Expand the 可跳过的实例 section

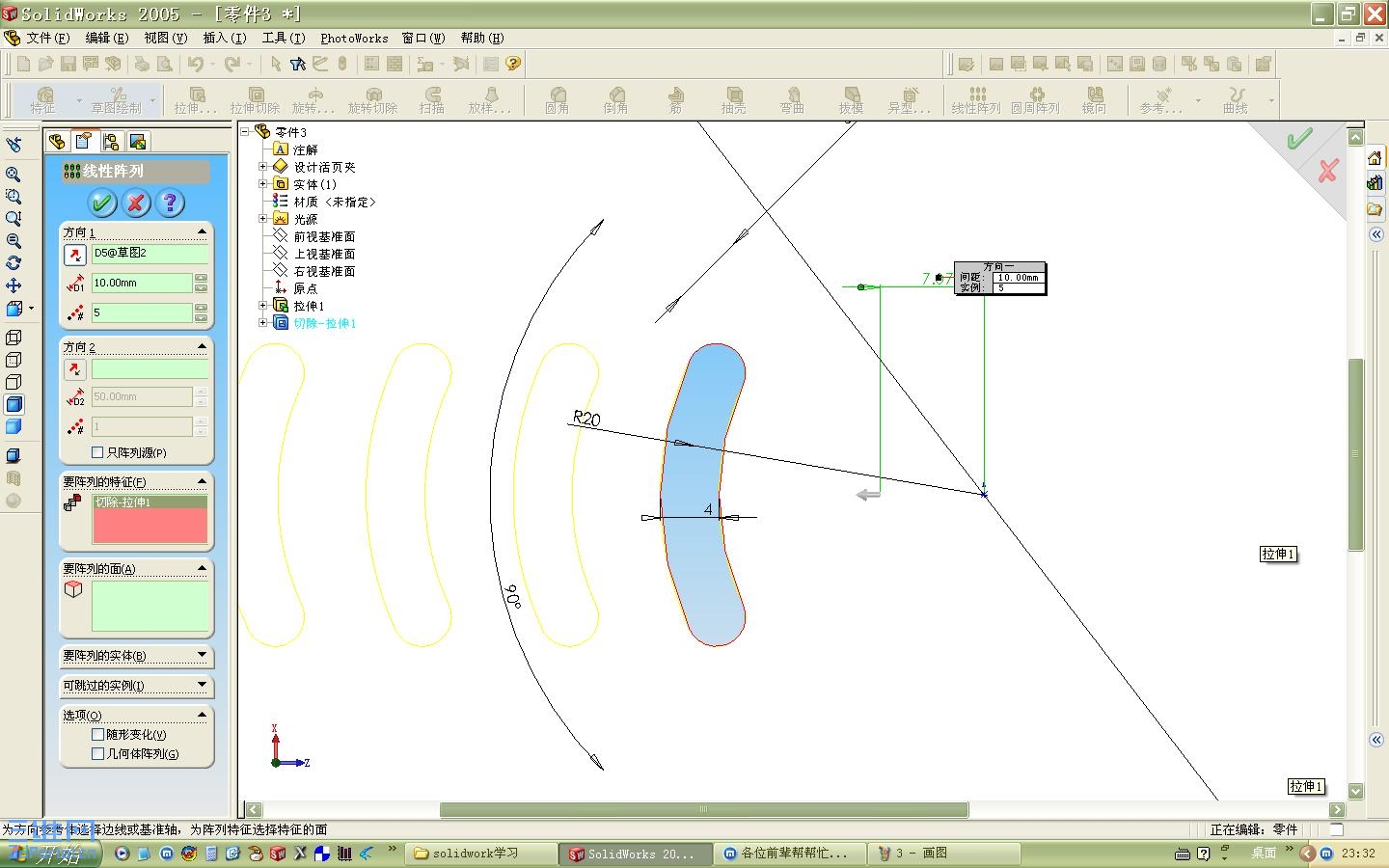click(202, 685)
